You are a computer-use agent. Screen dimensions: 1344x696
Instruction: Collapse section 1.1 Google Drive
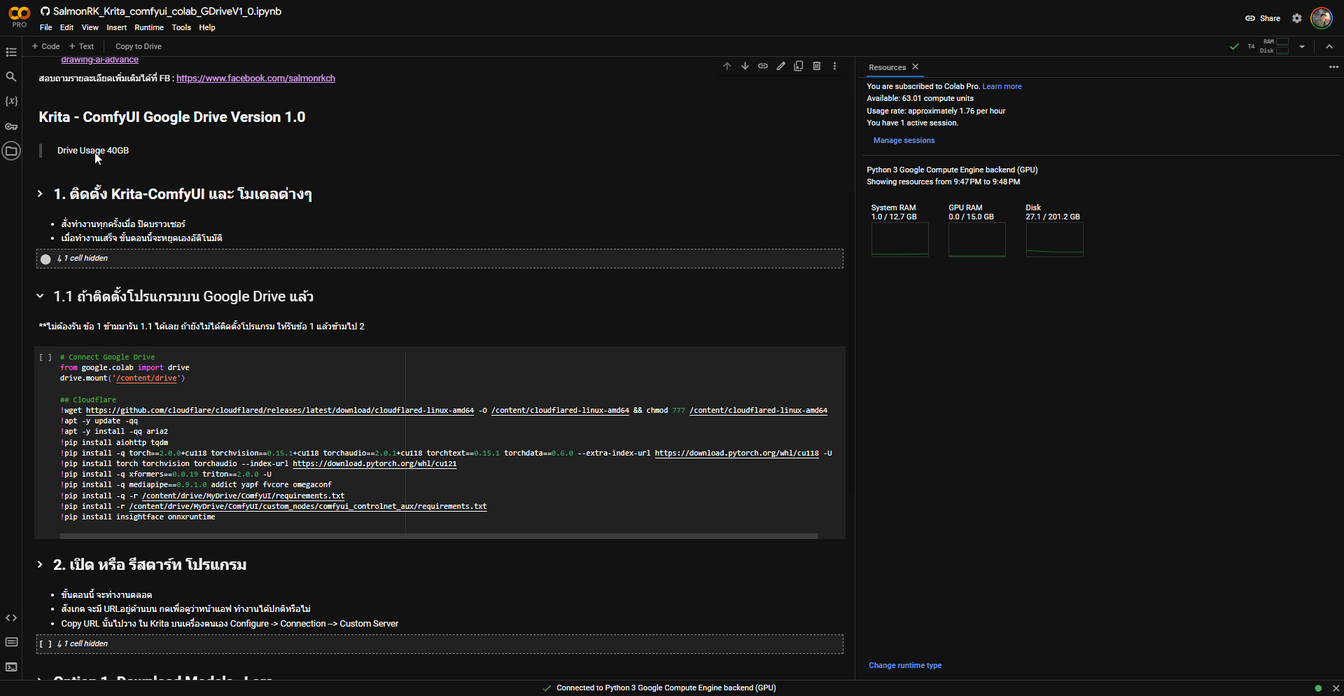tap(40, 296)
